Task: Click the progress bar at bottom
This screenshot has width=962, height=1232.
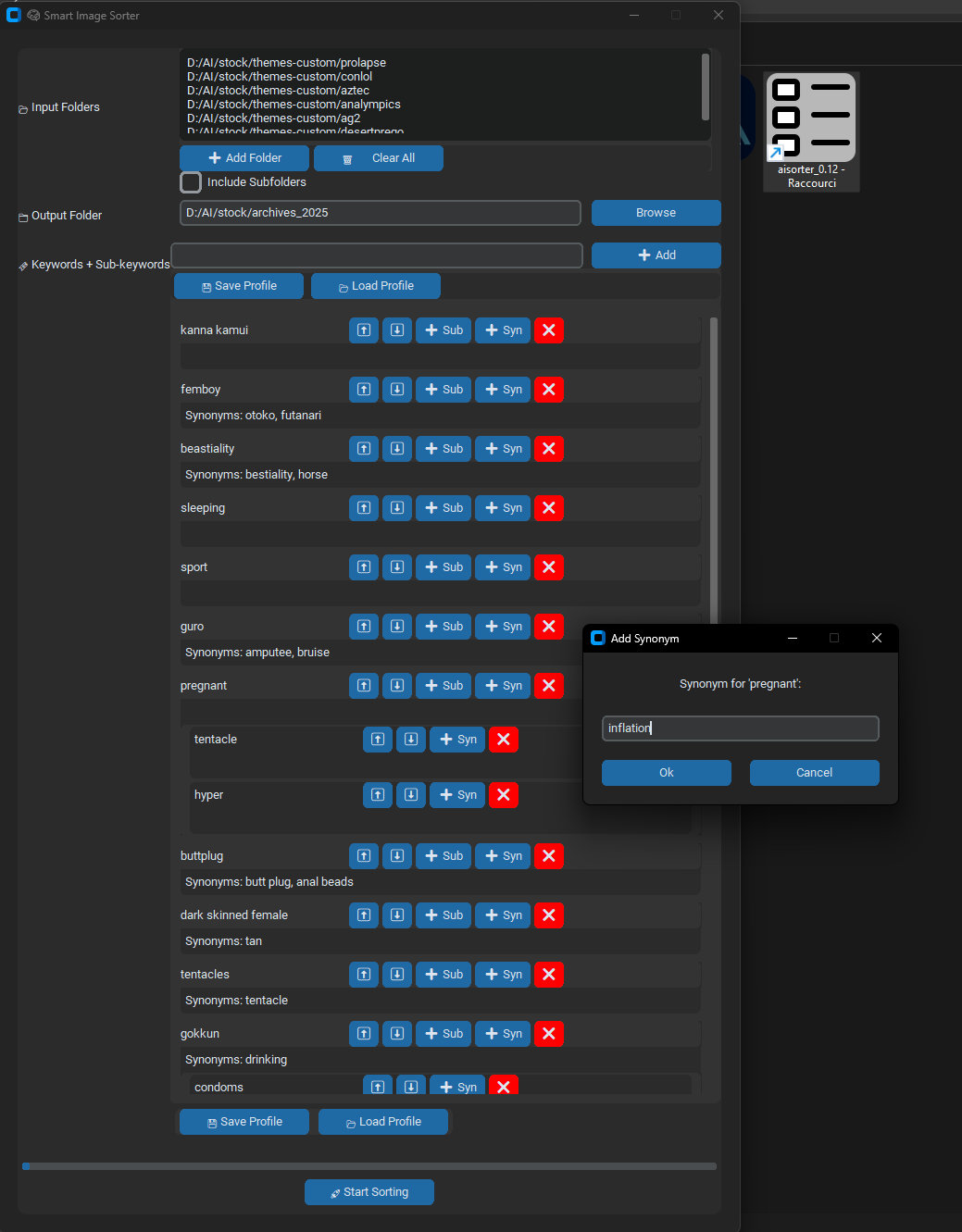Action: click(369, 1166)
